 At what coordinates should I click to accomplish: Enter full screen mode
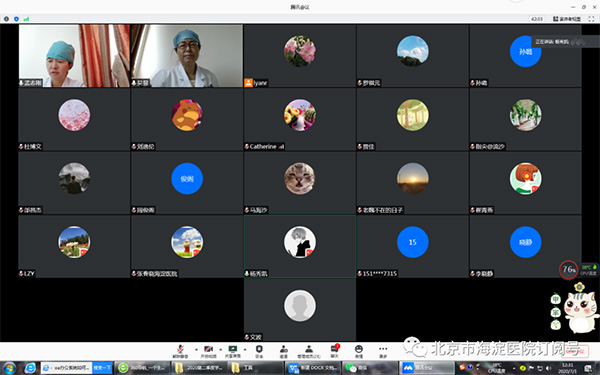(592, 19)
